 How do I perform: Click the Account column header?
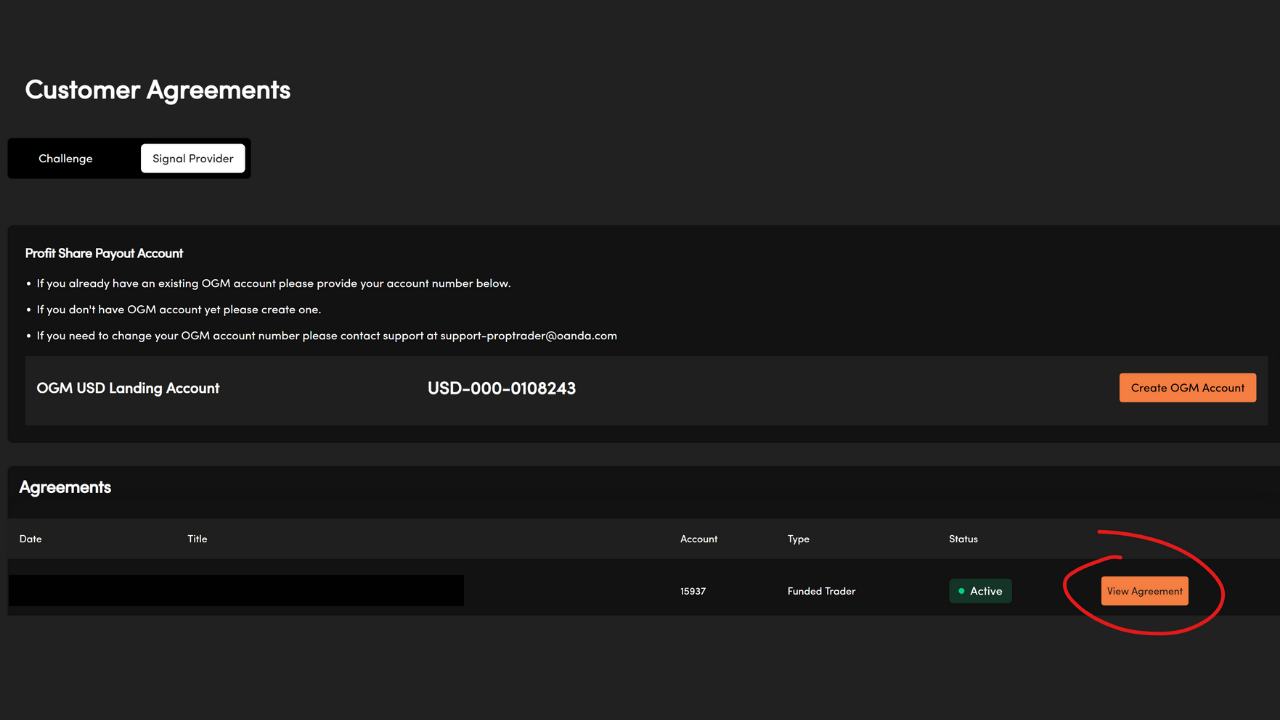click(x=699, y=539)
